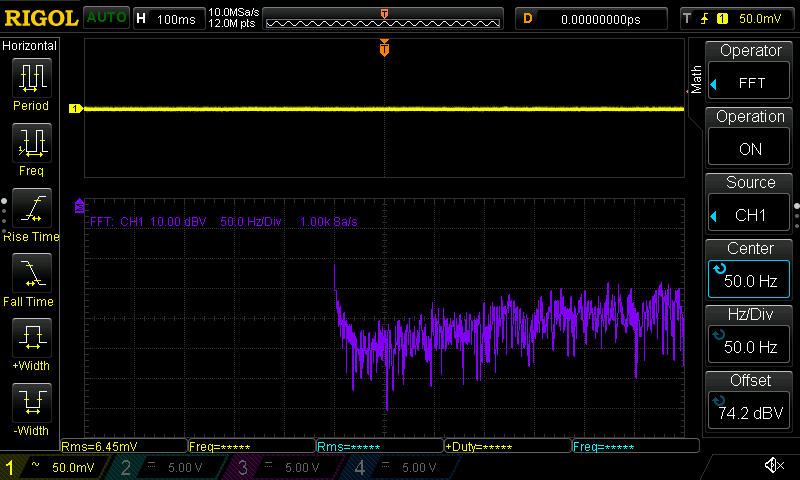Pick the +Width measurement icon
This screenshot has width=800, height=480.
click(30, 344)
